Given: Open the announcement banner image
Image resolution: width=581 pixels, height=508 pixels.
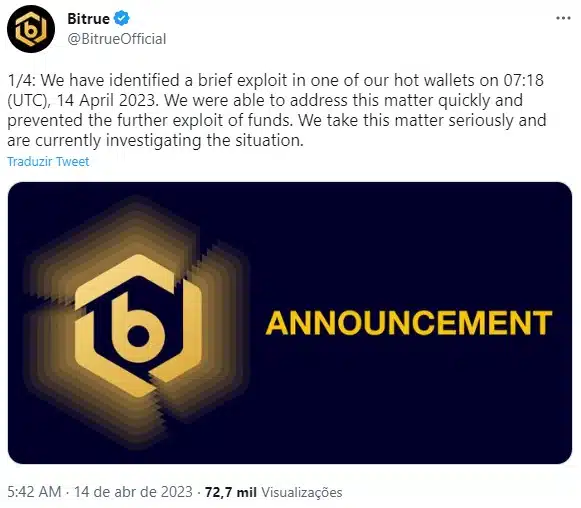Looking at the screenshot, I should pos(290,323).
